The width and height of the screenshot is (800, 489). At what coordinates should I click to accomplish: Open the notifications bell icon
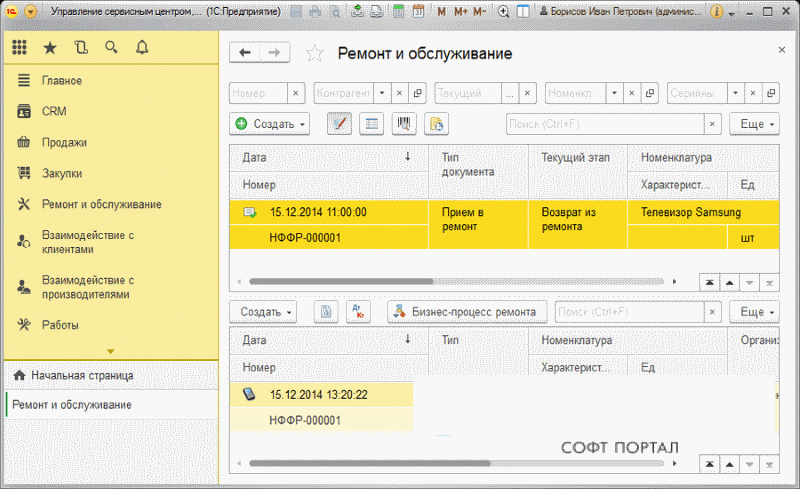click(x=142, y=47)
